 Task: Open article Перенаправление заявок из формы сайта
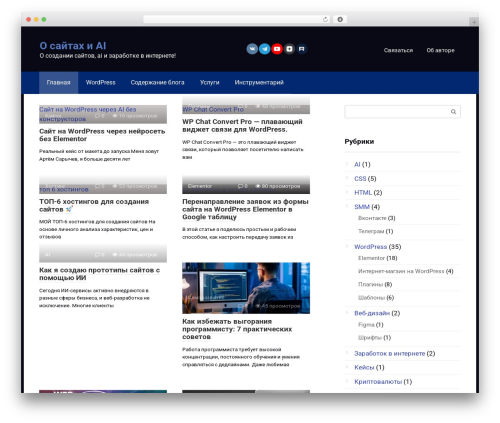[245, 209]
